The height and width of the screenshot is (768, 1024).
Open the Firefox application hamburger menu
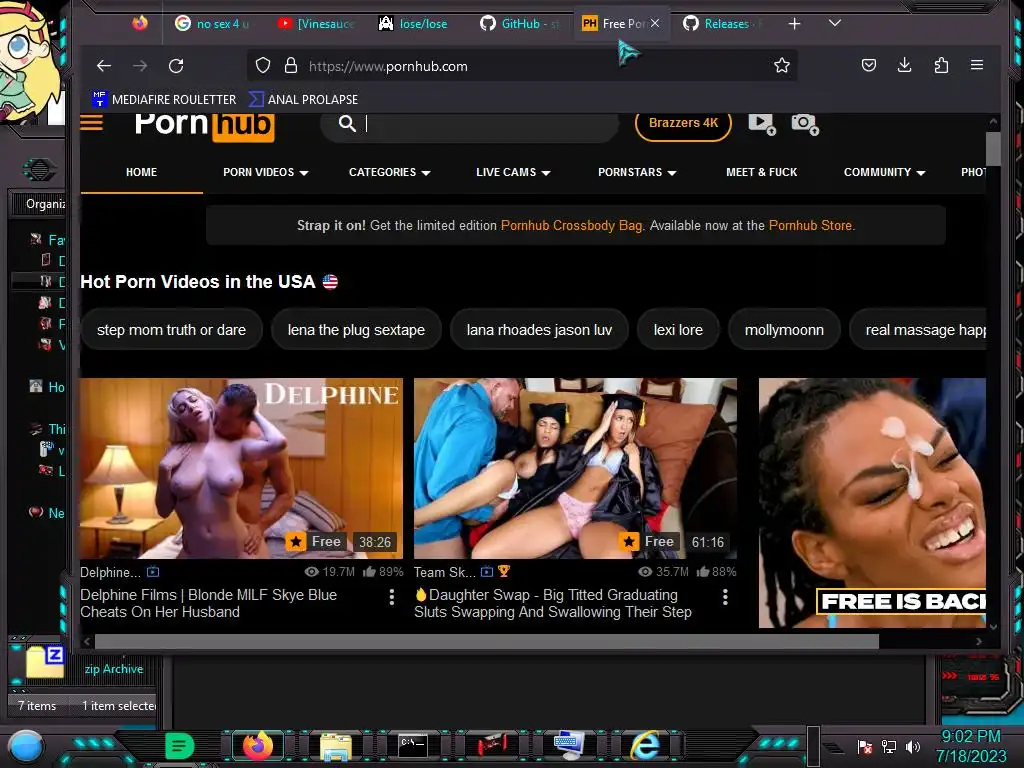(x=977, y=65)
